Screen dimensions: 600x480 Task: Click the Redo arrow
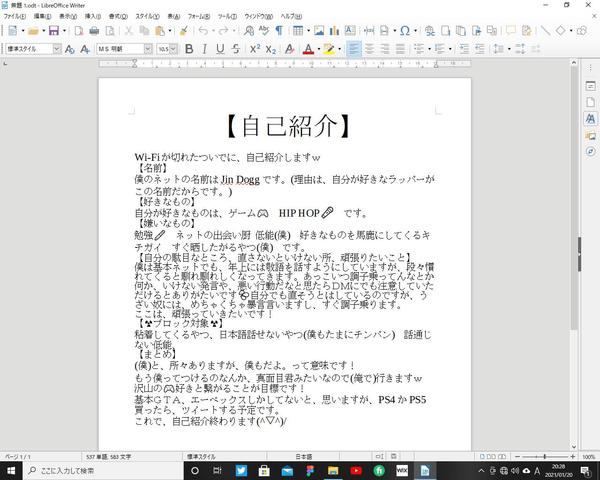(x=224, y=31)
